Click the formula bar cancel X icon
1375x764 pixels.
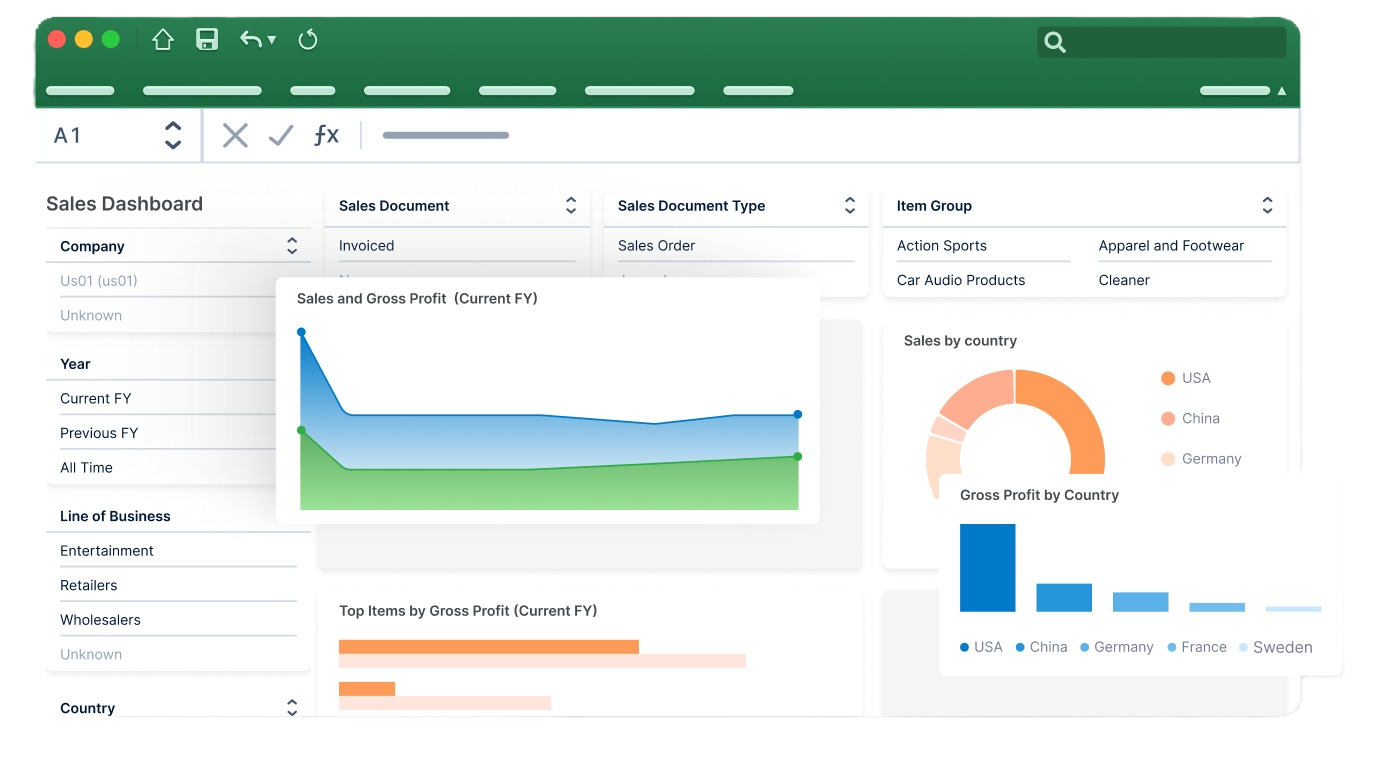(x=235, y=135)
